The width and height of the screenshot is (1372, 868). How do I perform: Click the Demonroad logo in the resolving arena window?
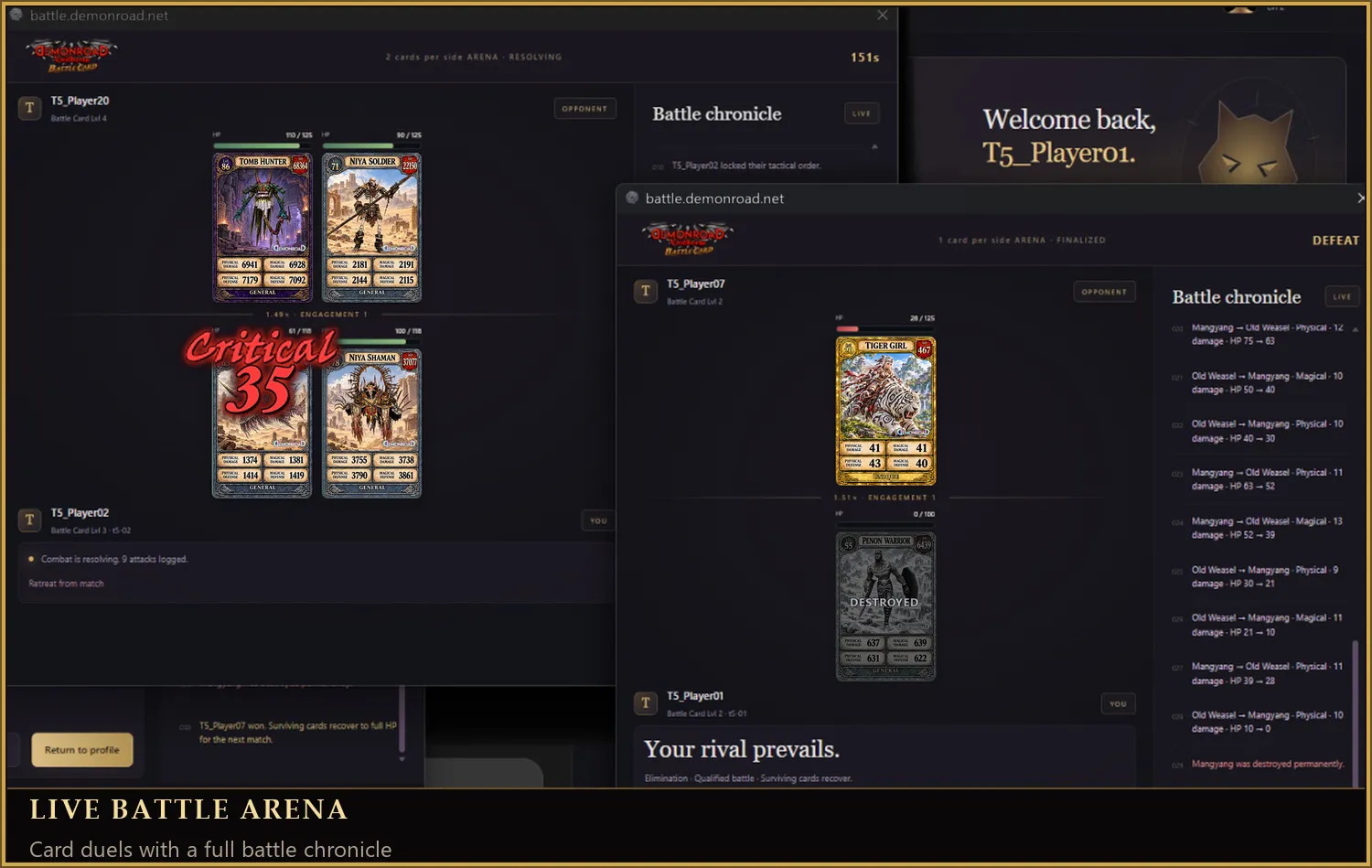click(72, 56)
